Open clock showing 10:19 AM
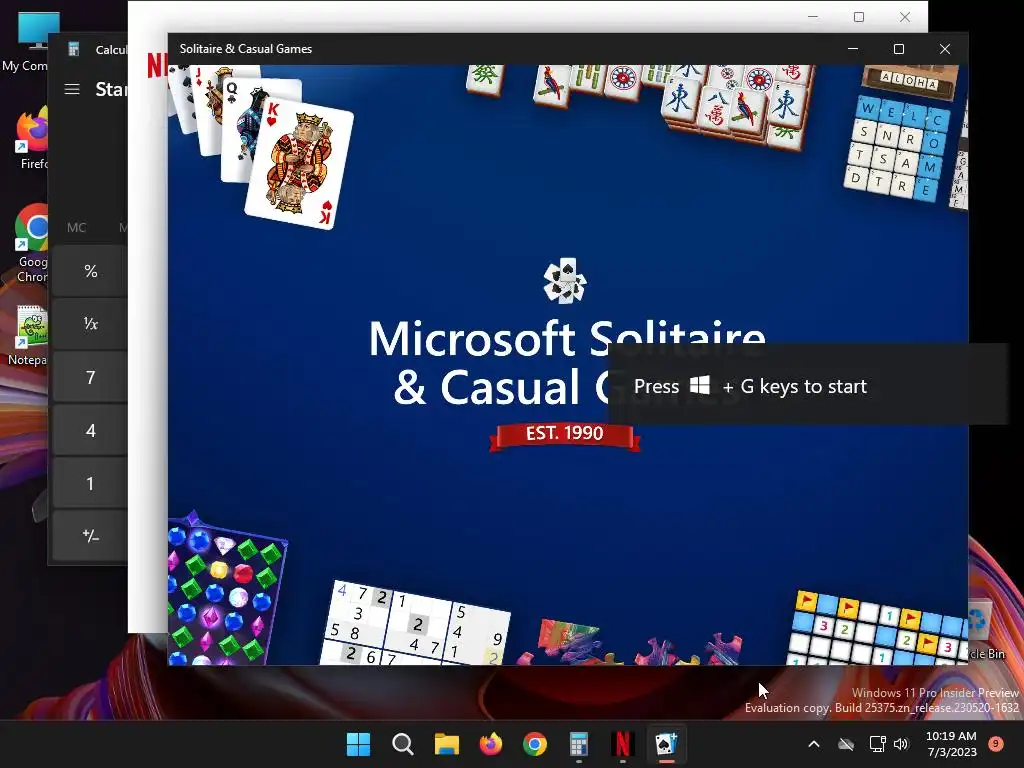Image resolution: width=1024 pixels, height=768 pixels. [x=951, y=744]
